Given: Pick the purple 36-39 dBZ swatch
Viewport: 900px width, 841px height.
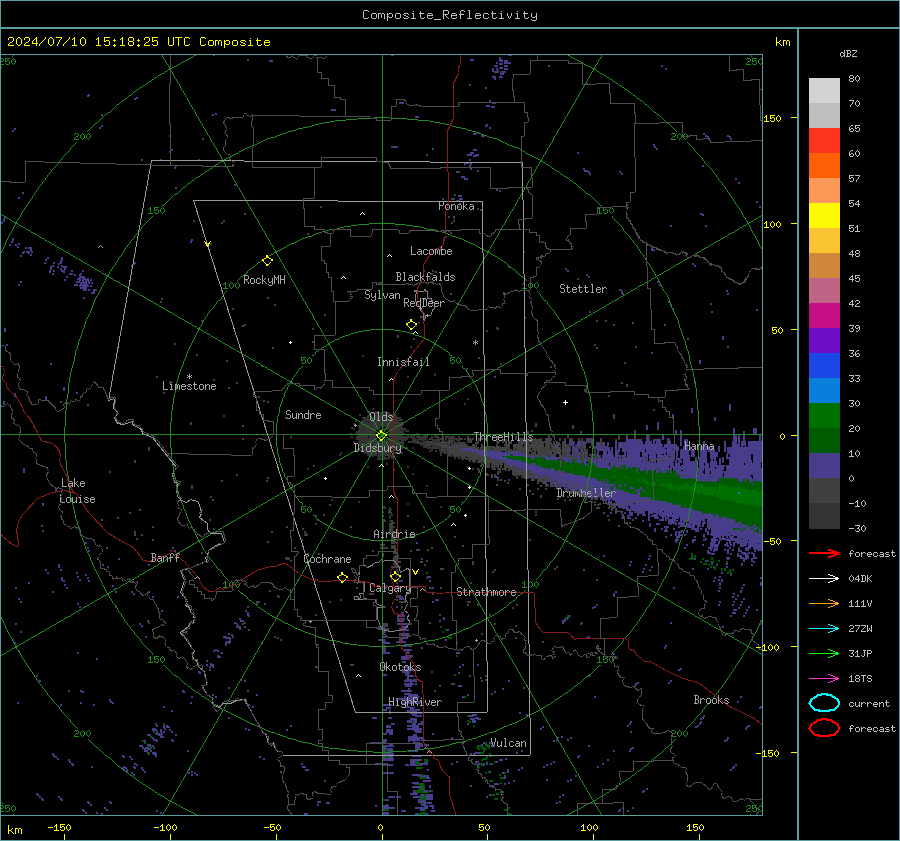Looking at the screenshot, I should click(x=824, y=341).
